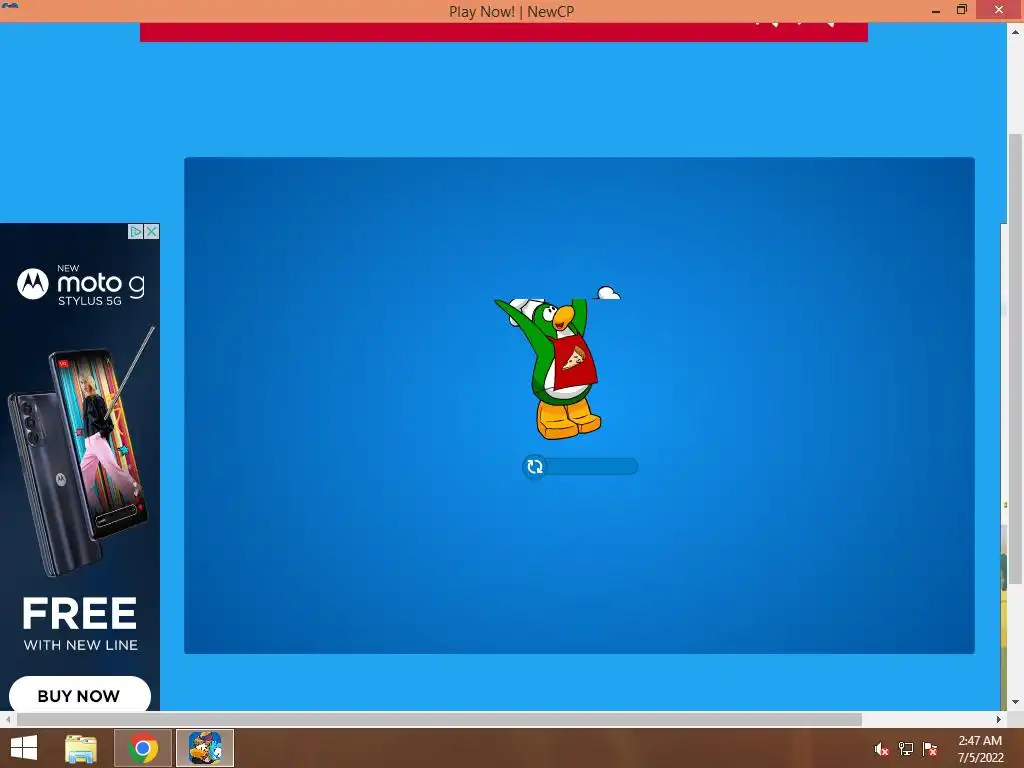Click the "moto g" brand text in the ad

click(101, 285)
